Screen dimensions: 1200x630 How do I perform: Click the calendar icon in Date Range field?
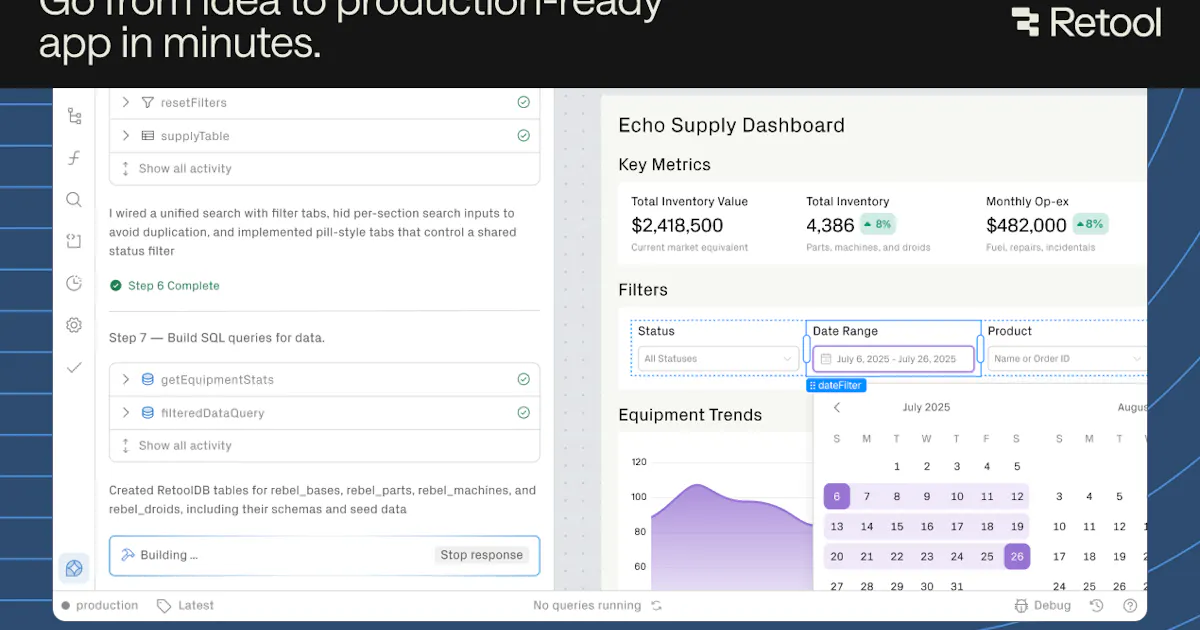pos(826,359)
